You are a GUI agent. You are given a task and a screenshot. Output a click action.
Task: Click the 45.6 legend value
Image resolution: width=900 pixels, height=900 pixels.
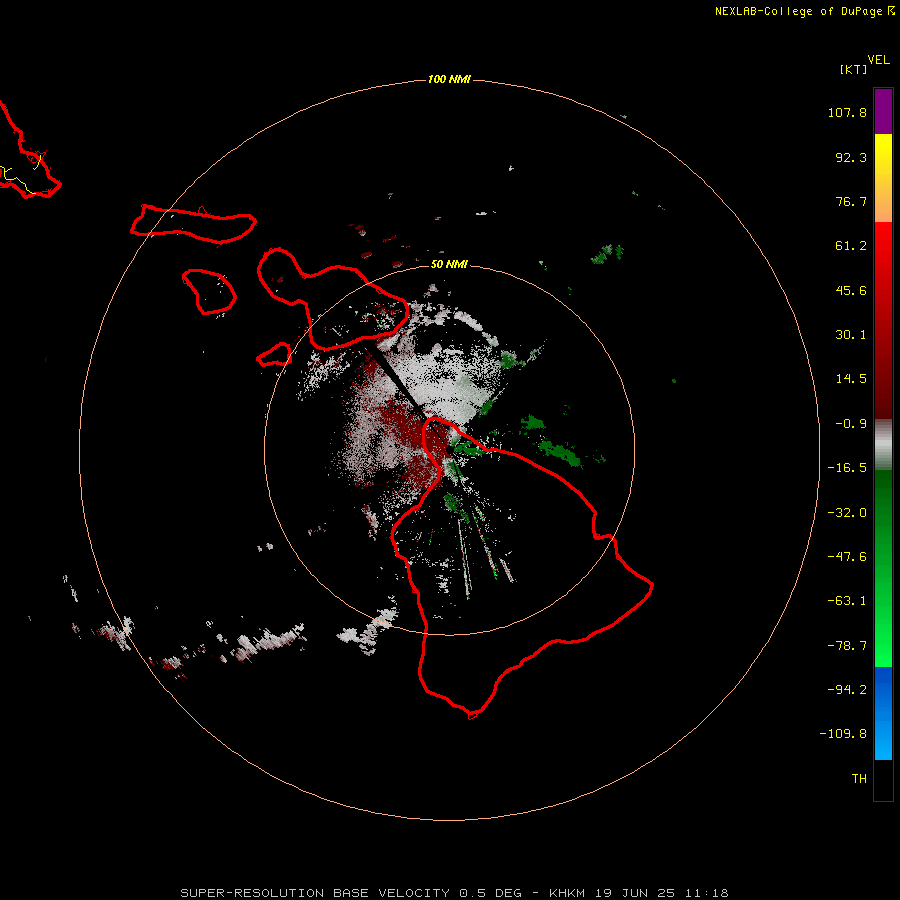pos(851,290)
